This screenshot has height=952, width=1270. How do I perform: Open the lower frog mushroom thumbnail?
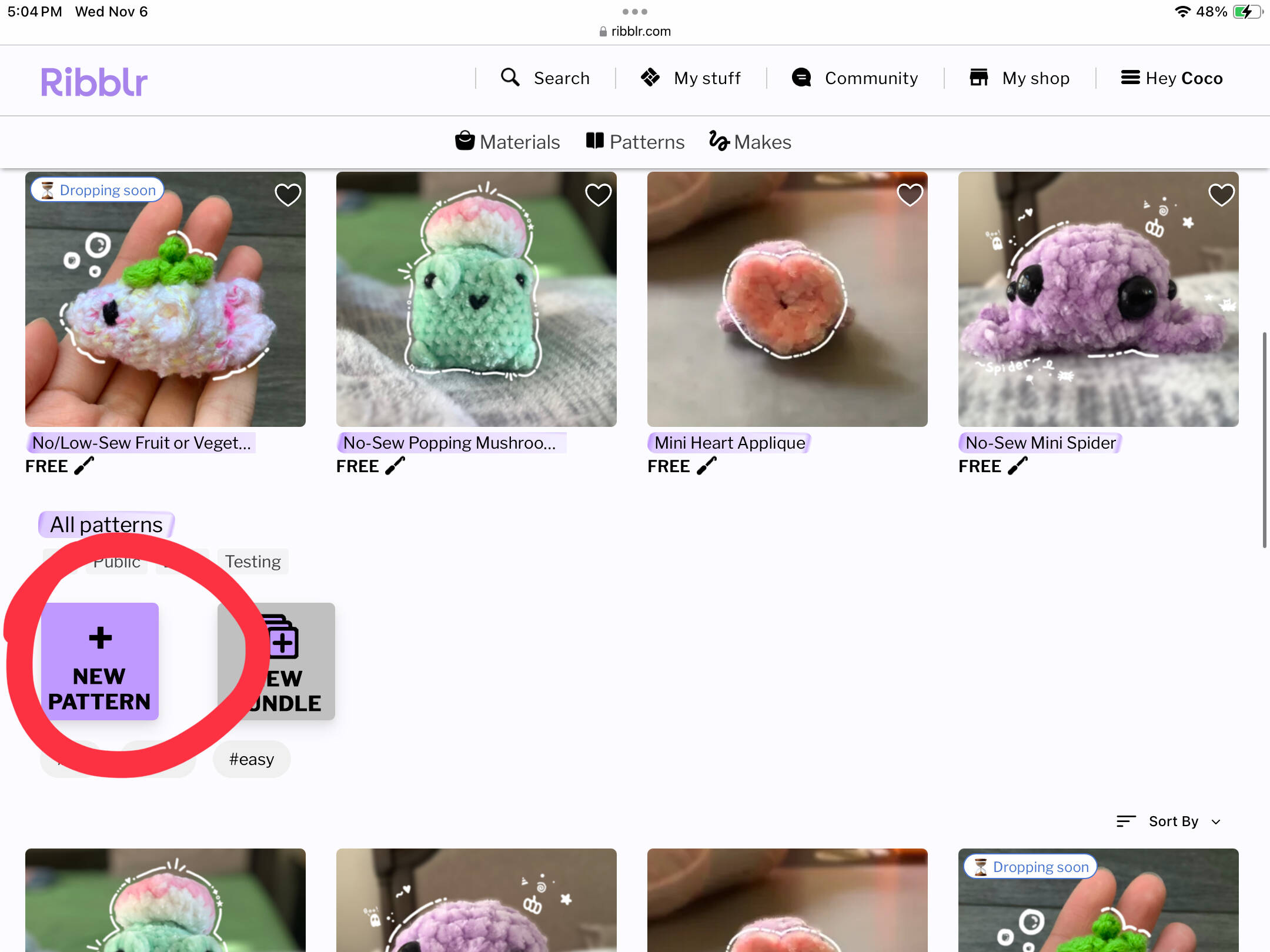tap(165, 900)
